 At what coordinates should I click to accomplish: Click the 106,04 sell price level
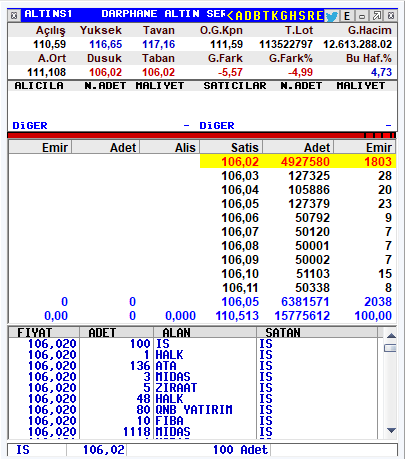point(240,190)
